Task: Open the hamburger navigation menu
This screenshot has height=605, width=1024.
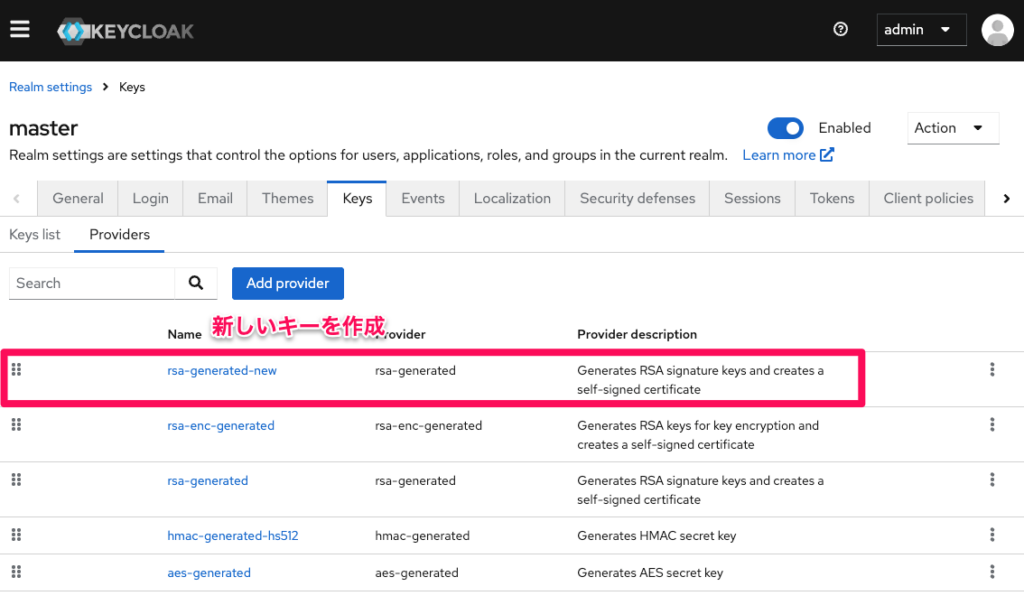Action: pos(20,29)
